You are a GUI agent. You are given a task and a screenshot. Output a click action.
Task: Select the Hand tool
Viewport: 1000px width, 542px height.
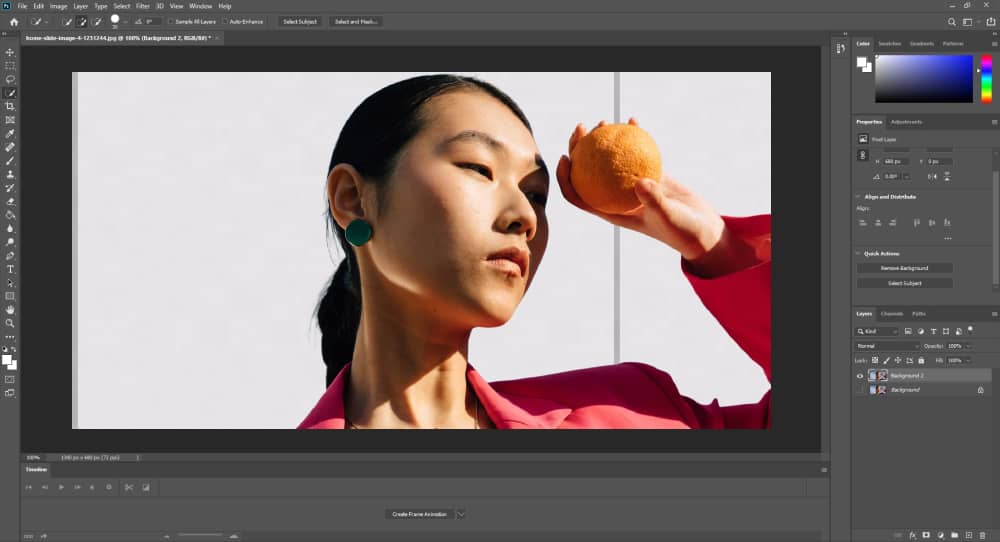coord(10,310)
